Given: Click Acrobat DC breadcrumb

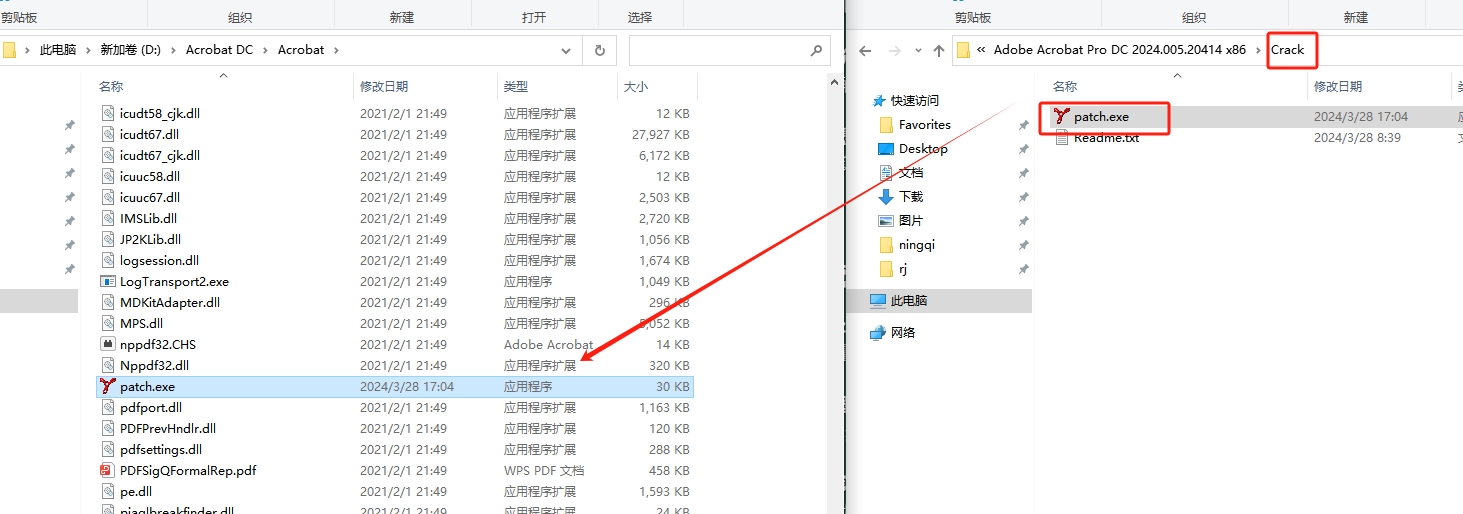Looking at the screenshot, I should click(x=219, y=50).
